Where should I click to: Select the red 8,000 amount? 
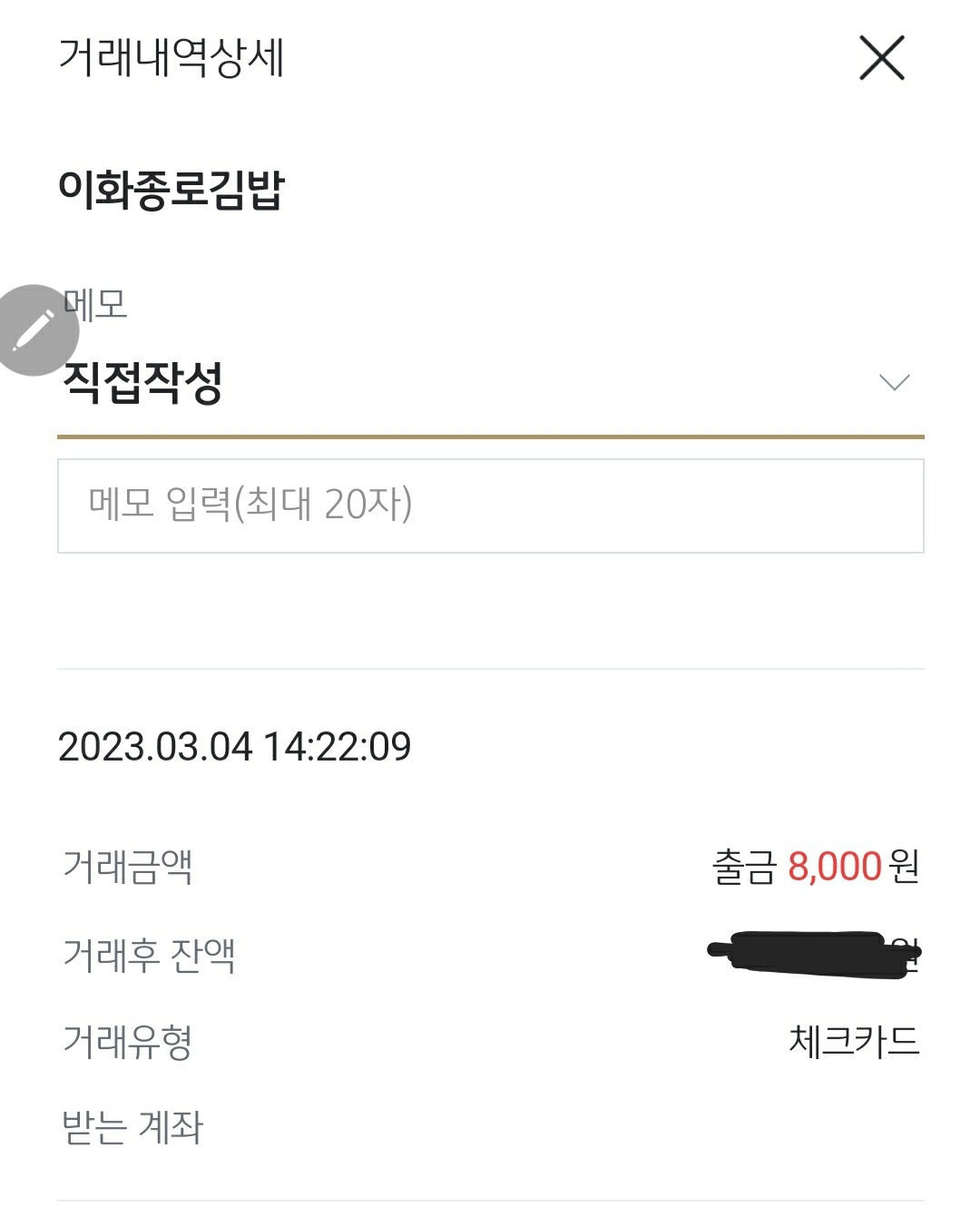[835, 867]
